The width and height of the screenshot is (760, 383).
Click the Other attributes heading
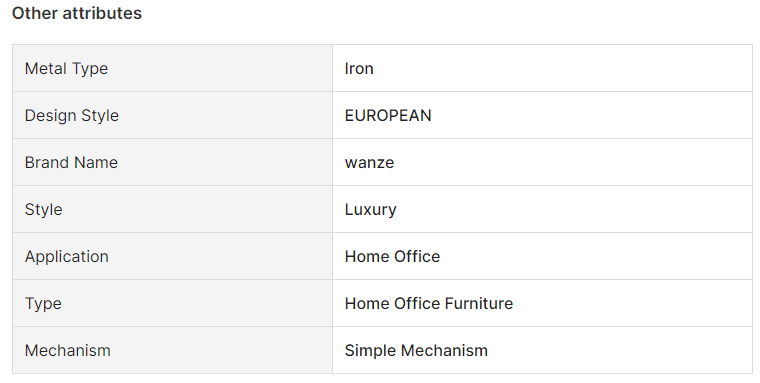[77, 13]
